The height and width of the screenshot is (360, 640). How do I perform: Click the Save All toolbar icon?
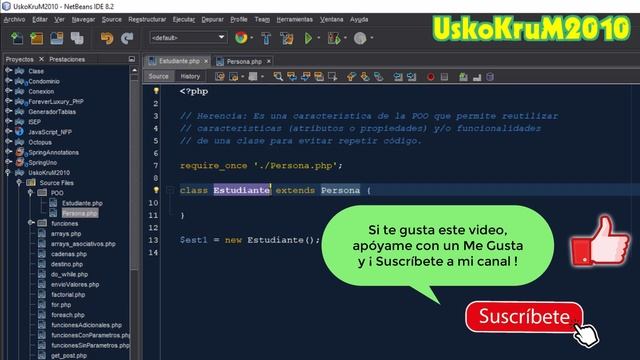tap(77, 38)
